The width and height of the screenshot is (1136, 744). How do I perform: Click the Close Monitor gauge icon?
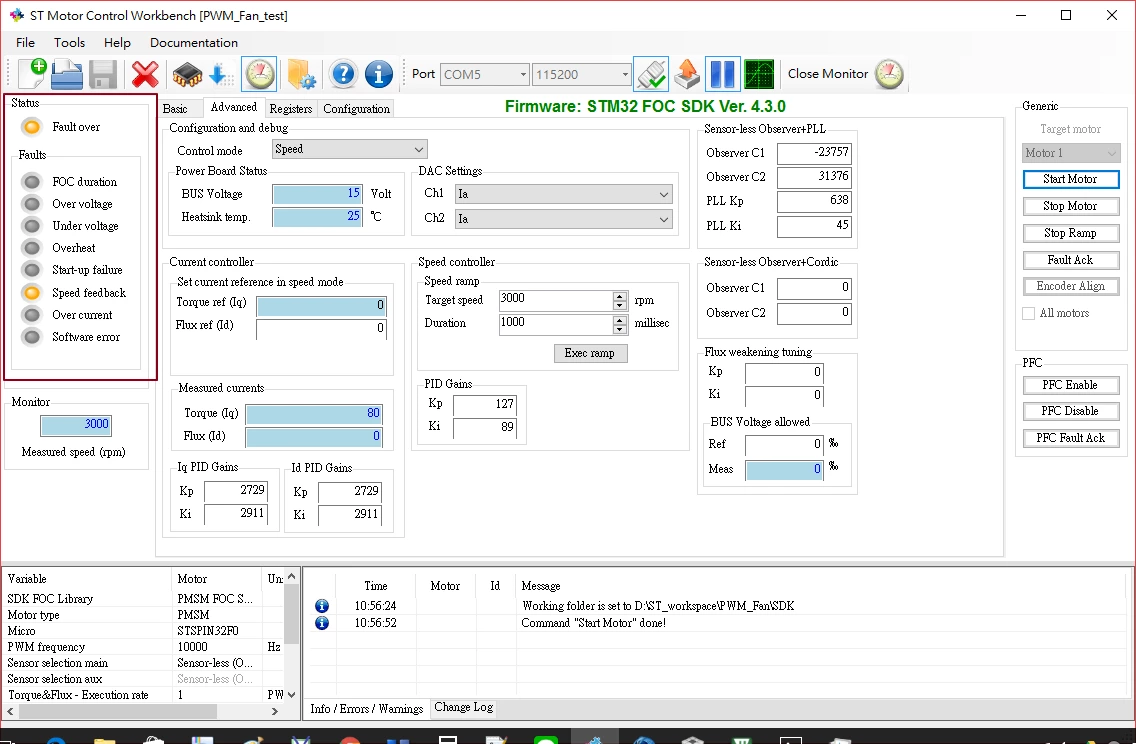tap(889, 74)
